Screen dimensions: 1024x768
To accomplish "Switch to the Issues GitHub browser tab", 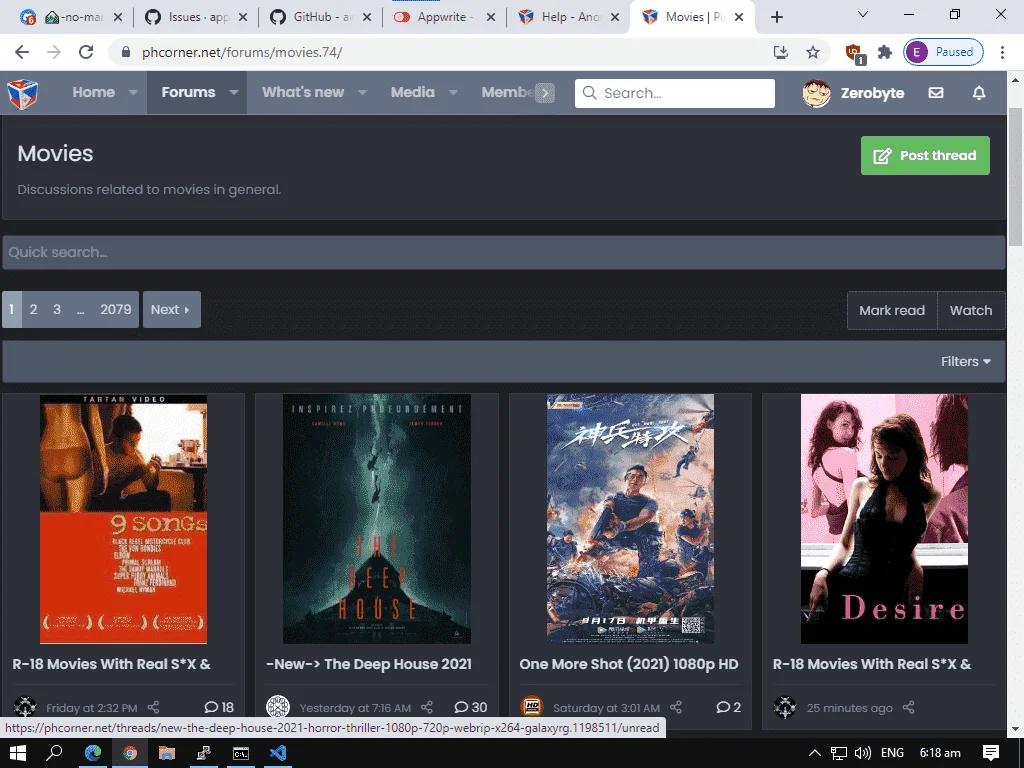I will (196, 18).
